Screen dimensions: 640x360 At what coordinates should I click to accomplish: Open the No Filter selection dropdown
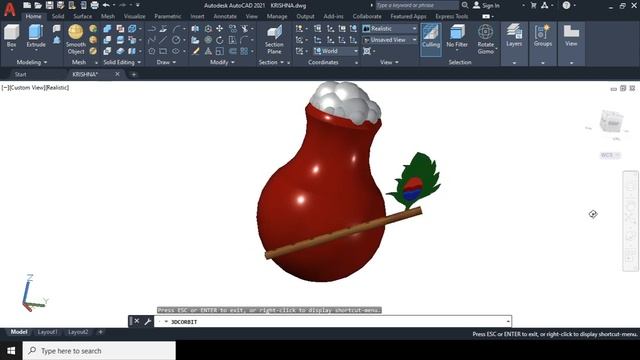pos(457,36)
